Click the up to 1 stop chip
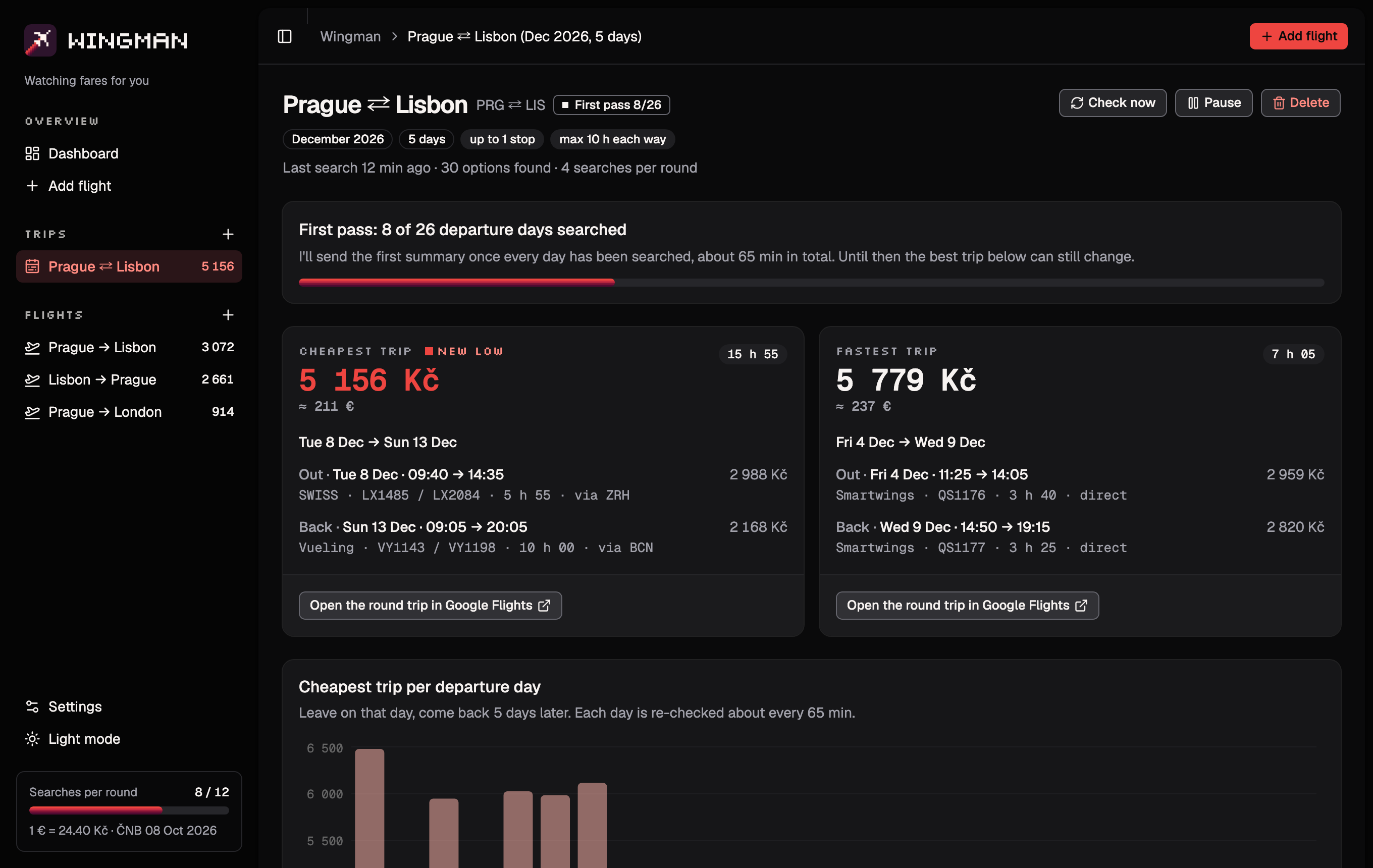Screen dimensions: 1373x868 click(x=502, y=139)
